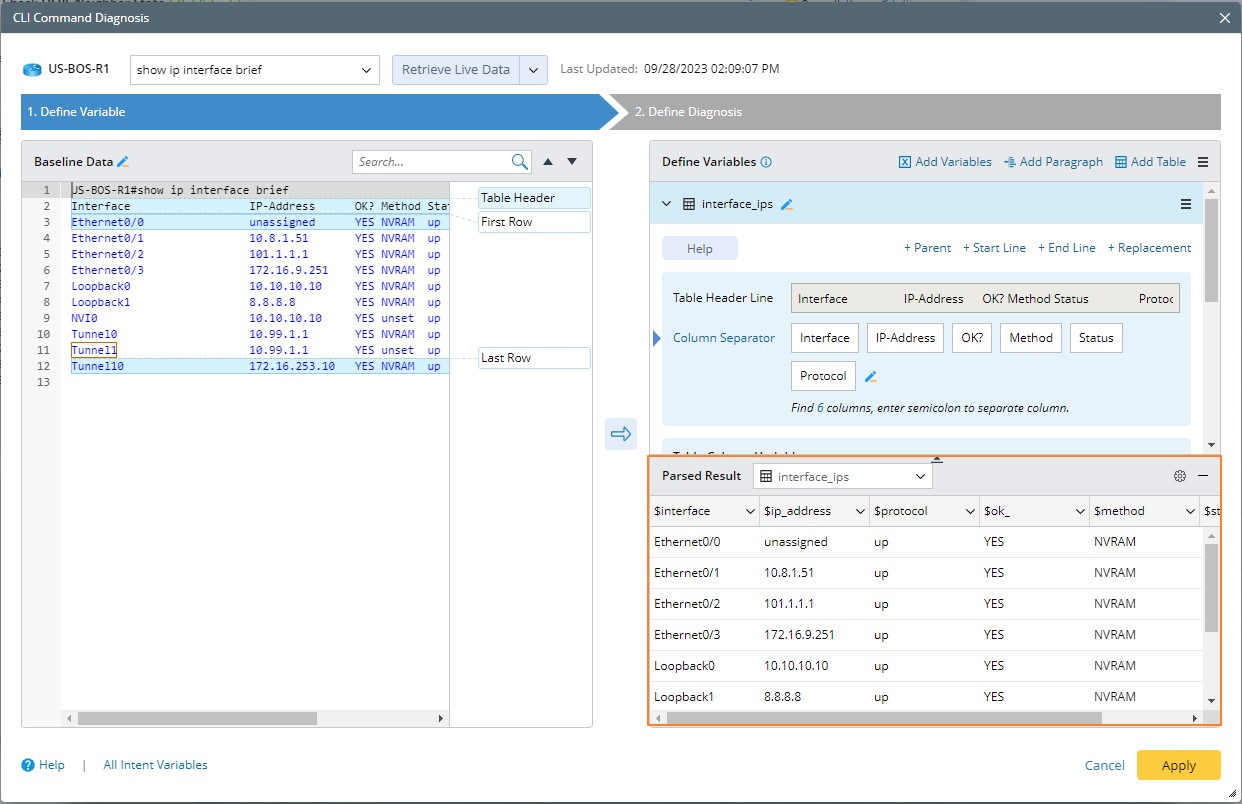The image size is (1242, 804).
Task: Rename interface_ips table with pencil icon
Action: point(787,205)
